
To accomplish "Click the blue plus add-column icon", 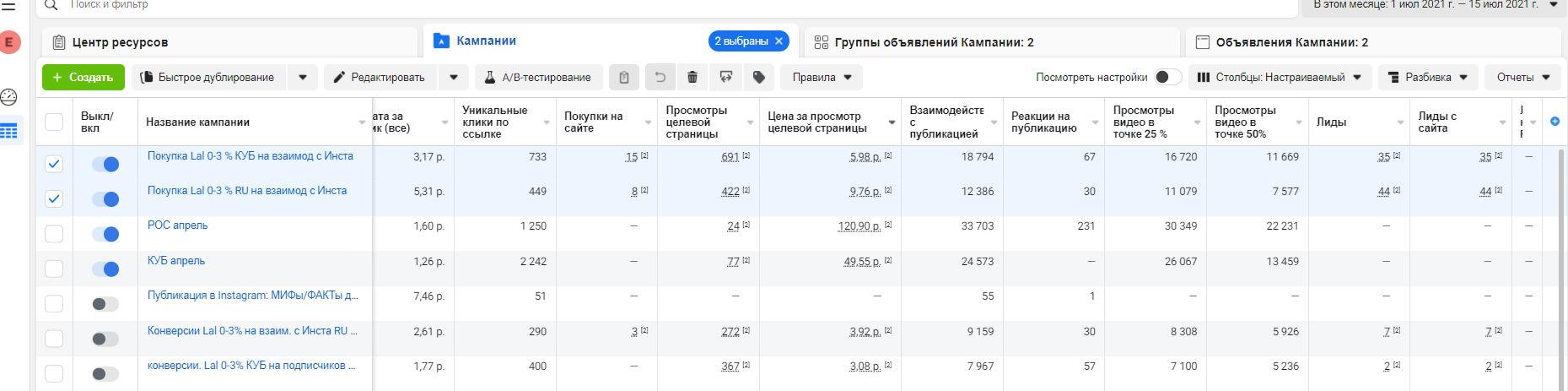I will tap(1555, 122).
